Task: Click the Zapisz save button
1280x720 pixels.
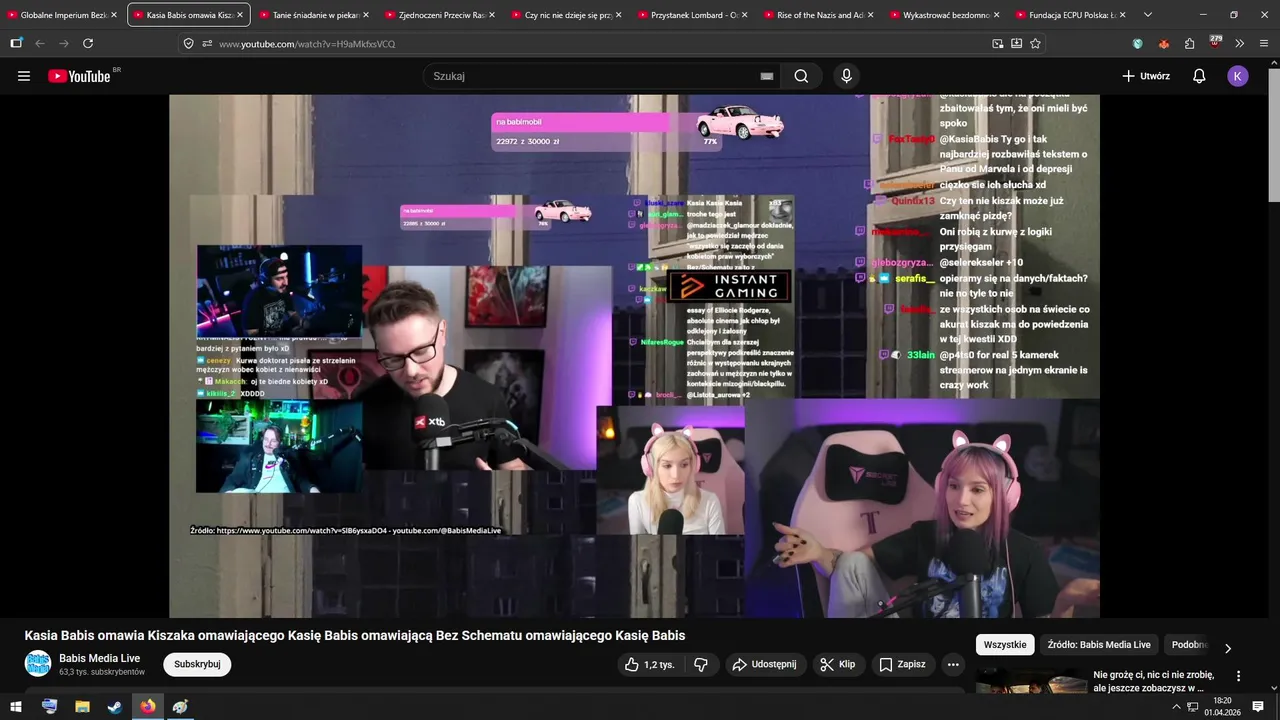Action: tap(902, 664)
